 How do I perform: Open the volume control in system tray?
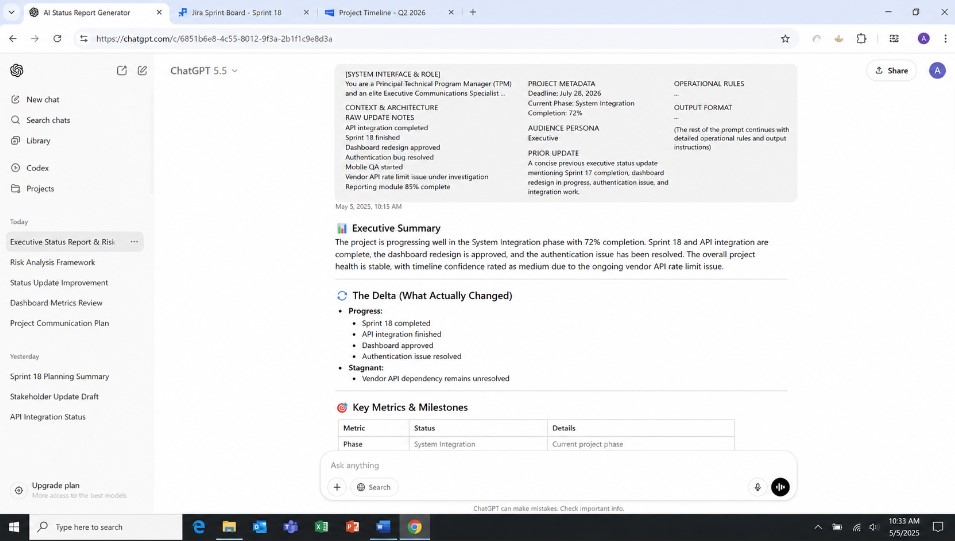pyautogui.click(x=874, y=527)
